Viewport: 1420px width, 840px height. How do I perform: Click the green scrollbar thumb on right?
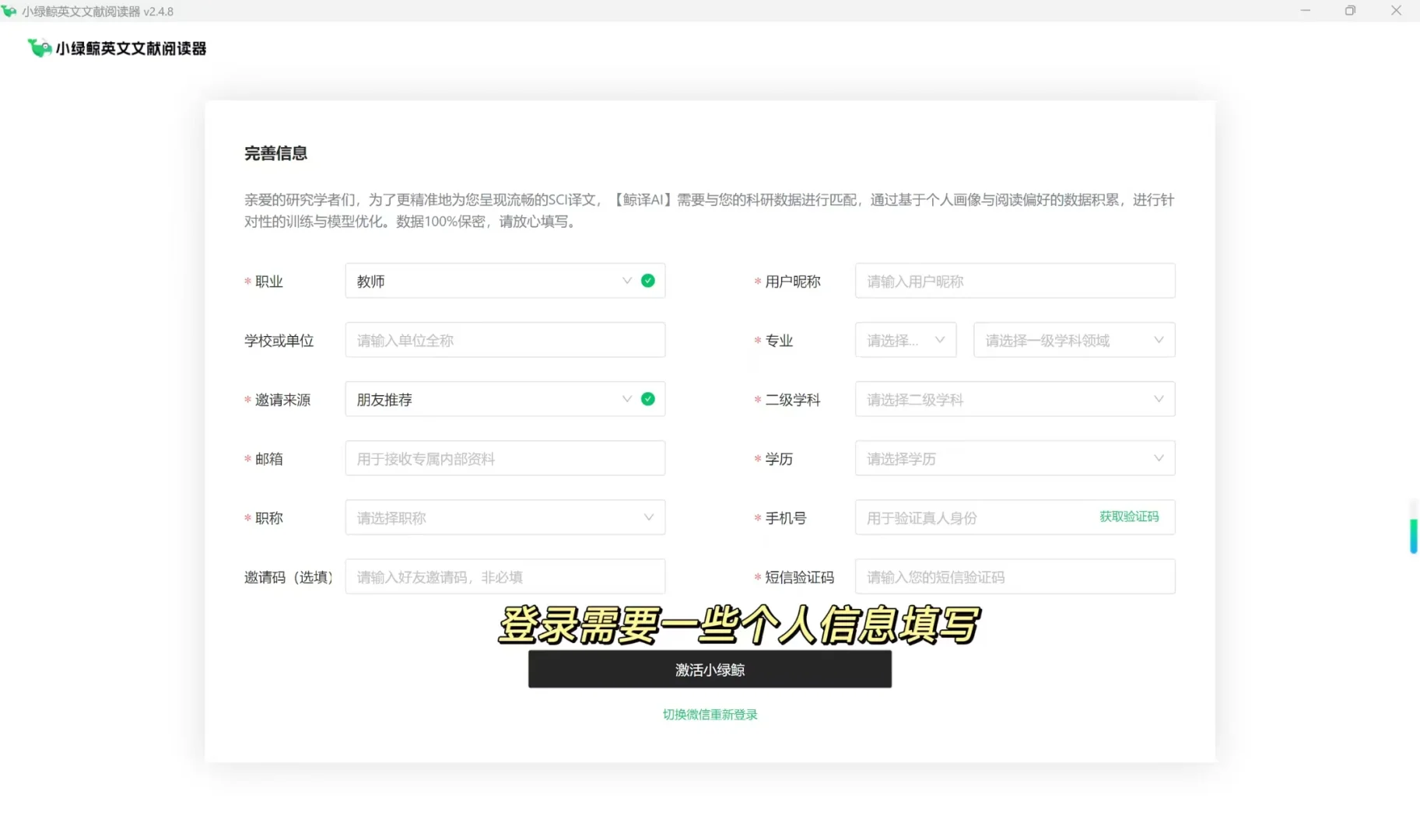(x=1413, y=535)
